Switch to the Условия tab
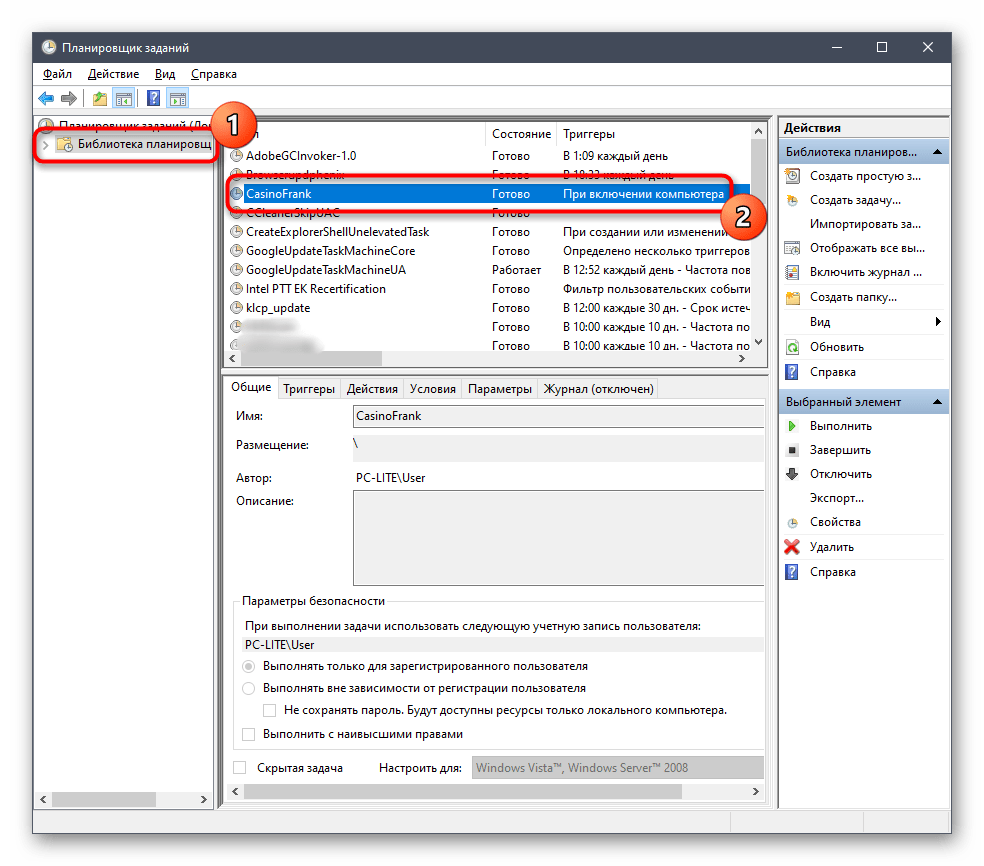Viewport: 984px width, 866px height. tap(433, 389)
